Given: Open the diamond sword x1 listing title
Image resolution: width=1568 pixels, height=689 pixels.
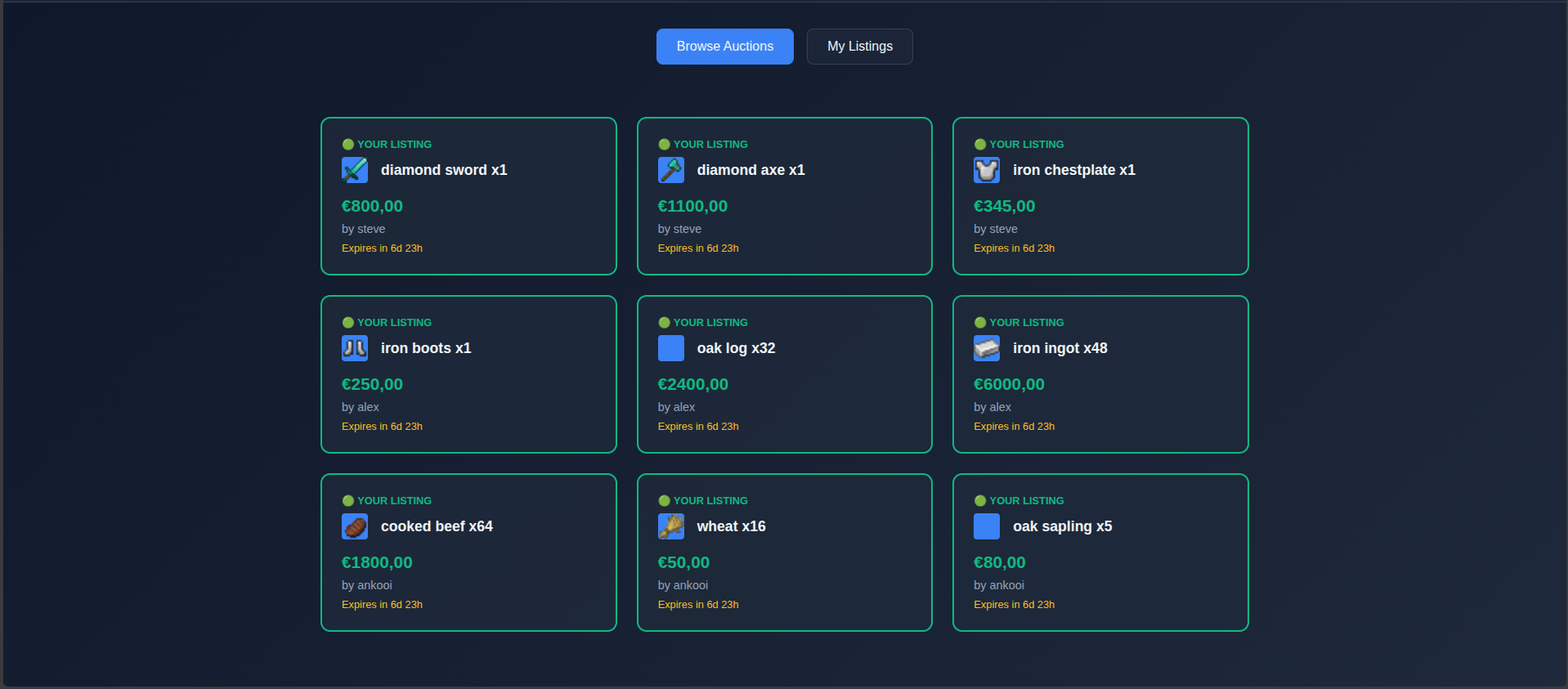Looking at the screenshot, I should (x=444, y=170).
